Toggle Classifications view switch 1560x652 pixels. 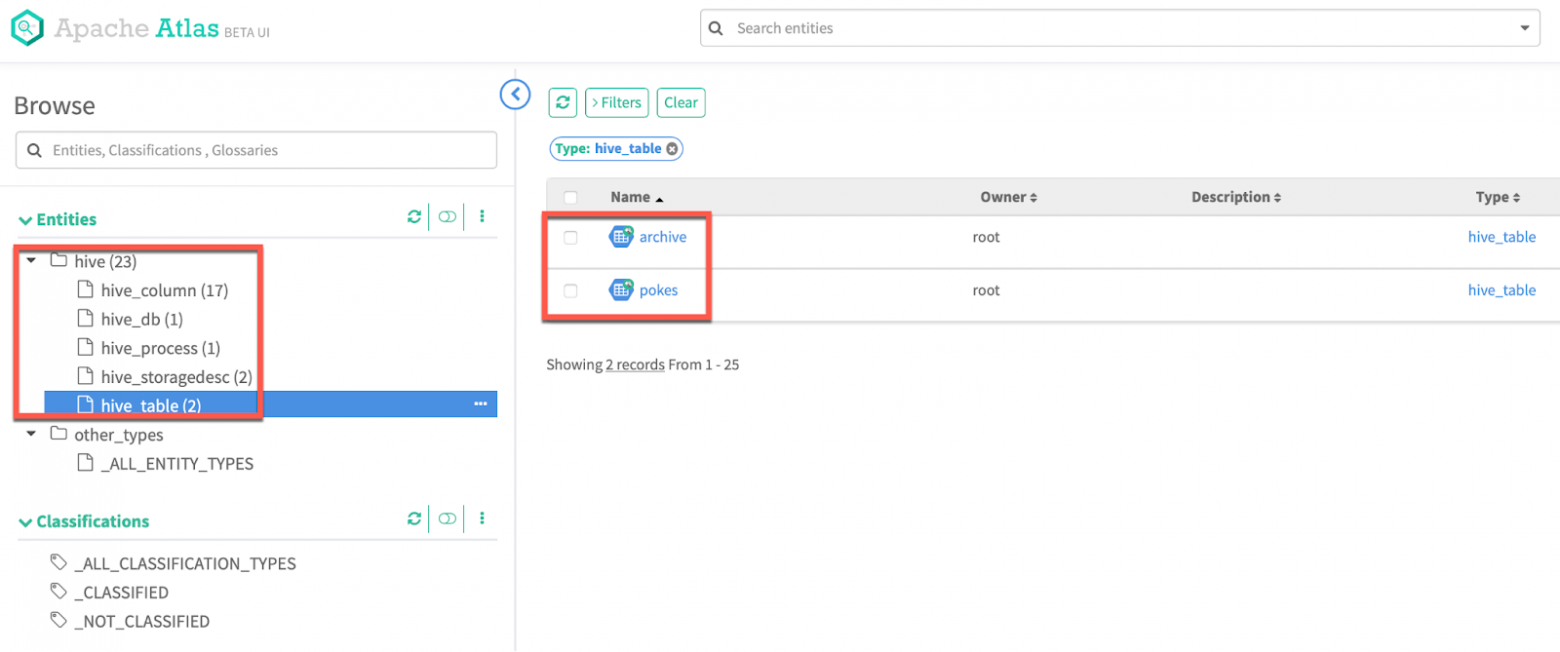pos(447,519)
